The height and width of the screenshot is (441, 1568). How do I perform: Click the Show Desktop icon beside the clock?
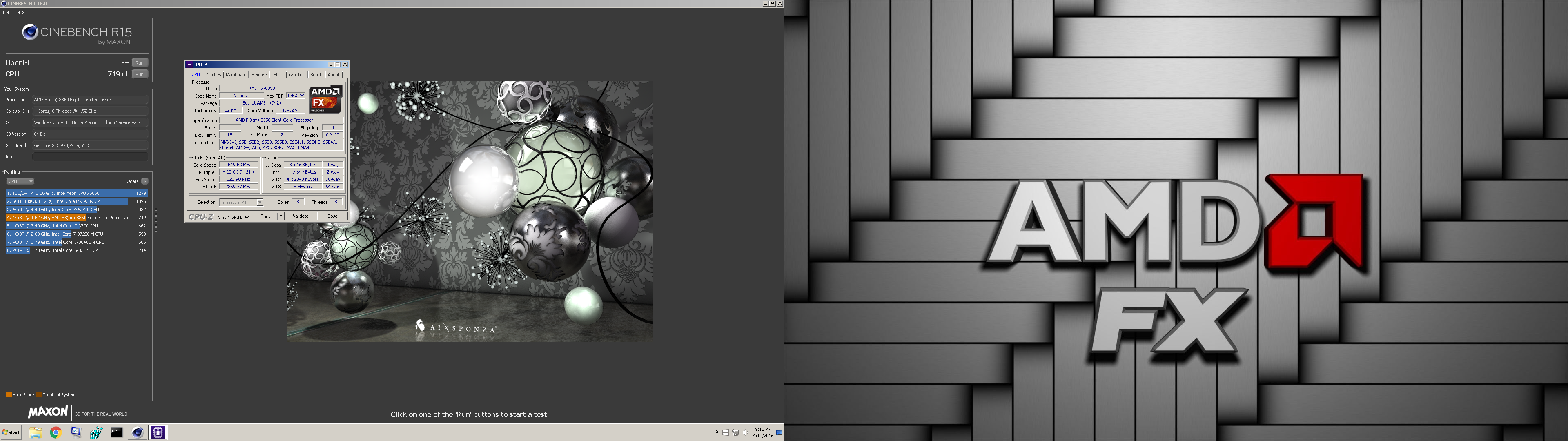(779, 432)
